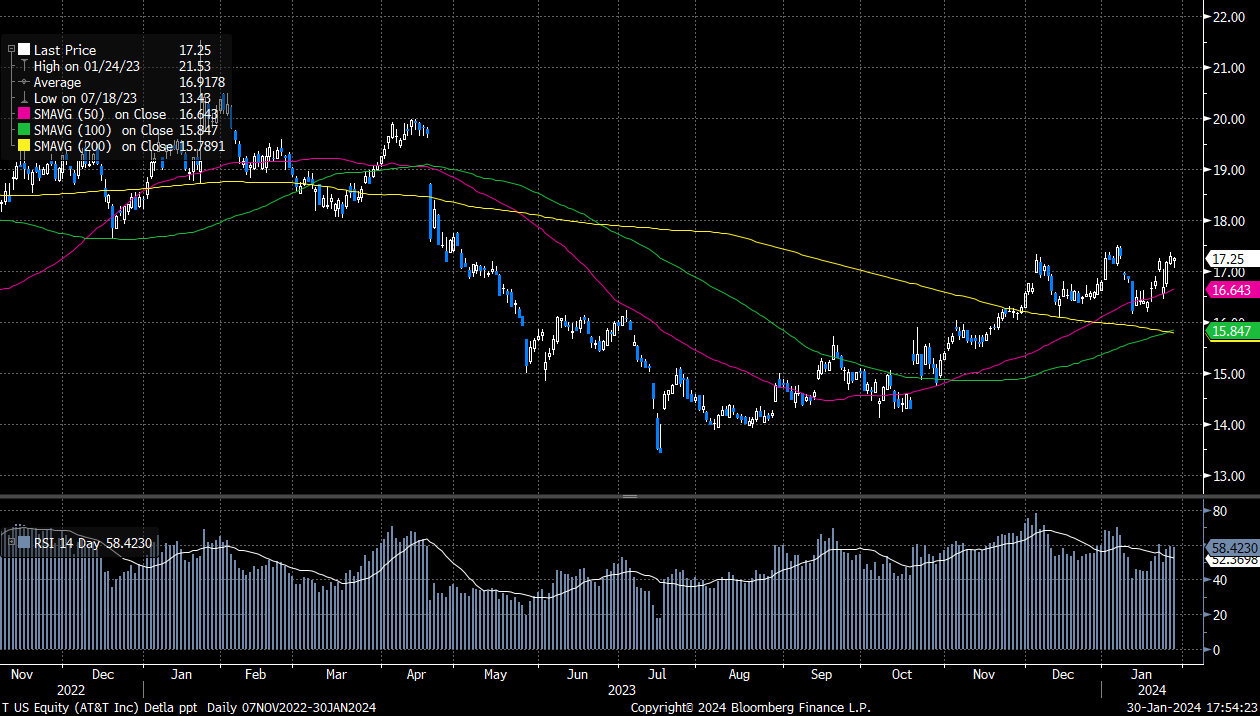Click the white Last Price color swatch
Image resolution: width=1260 pixels, height=716 pixels.
pos(25,49)
